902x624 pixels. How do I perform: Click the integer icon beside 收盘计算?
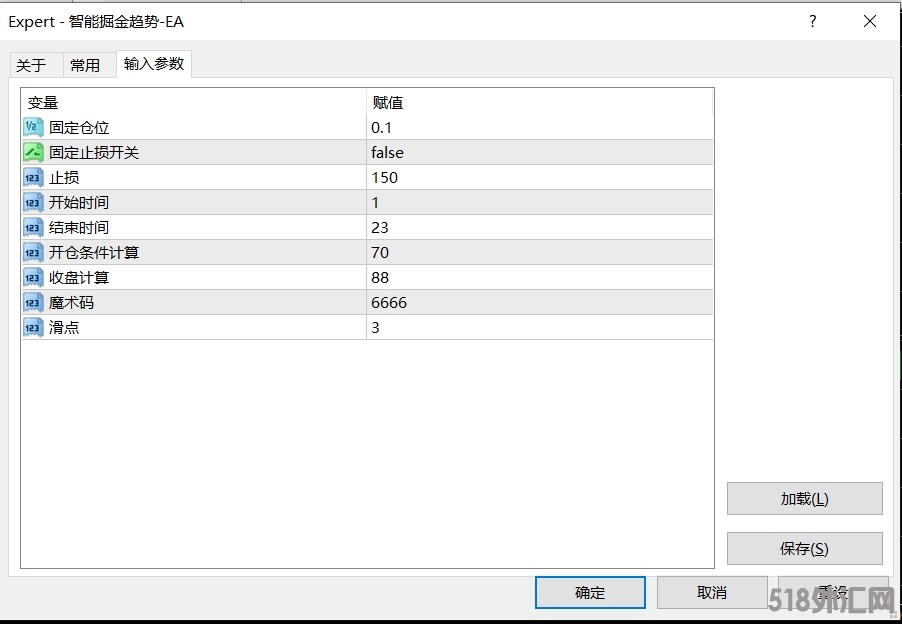[33, 277]
